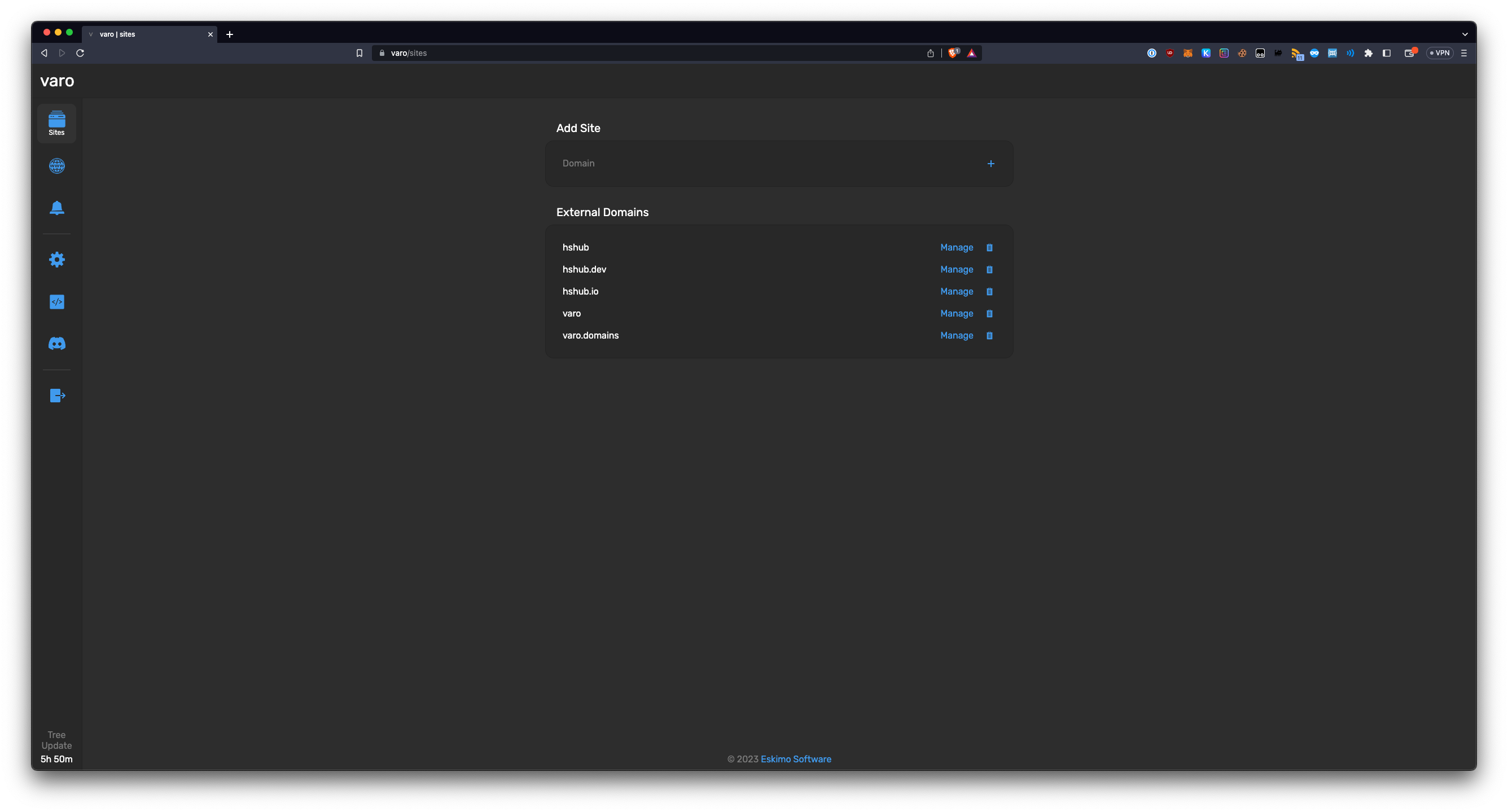This screenshot has height=812, width=1508.
Task: Click the 'varo.domains' domain name
Action: 591,335
